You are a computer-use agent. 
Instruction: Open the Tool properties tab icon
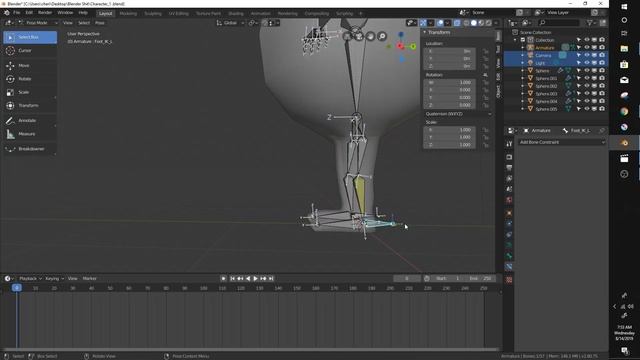coord(509,144)
